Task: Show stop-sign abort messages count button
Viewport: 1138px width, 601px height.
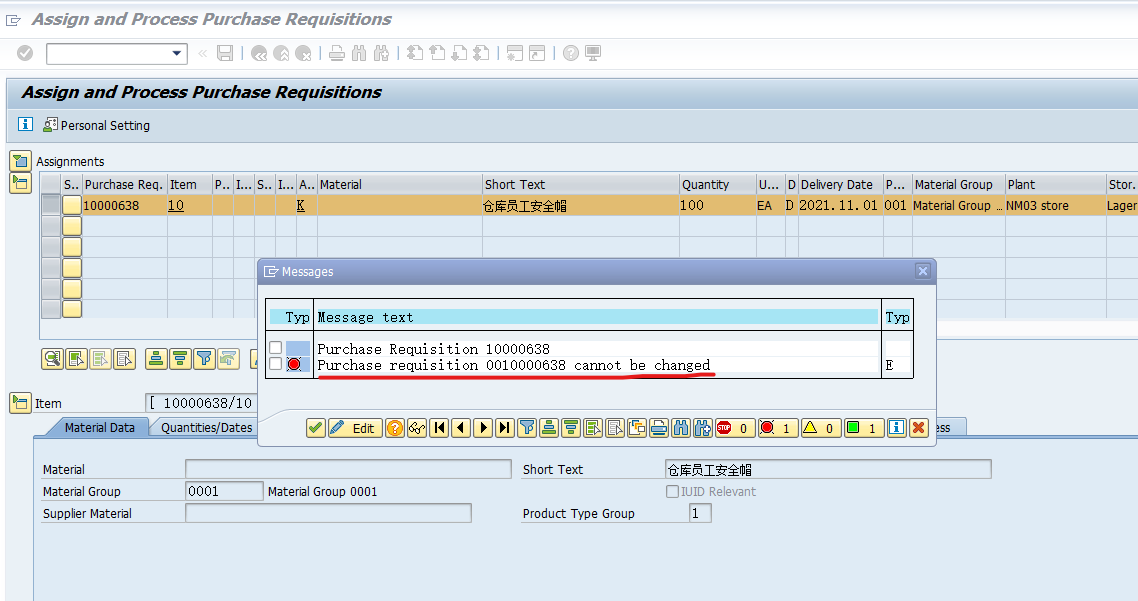Action: [734, 428]
